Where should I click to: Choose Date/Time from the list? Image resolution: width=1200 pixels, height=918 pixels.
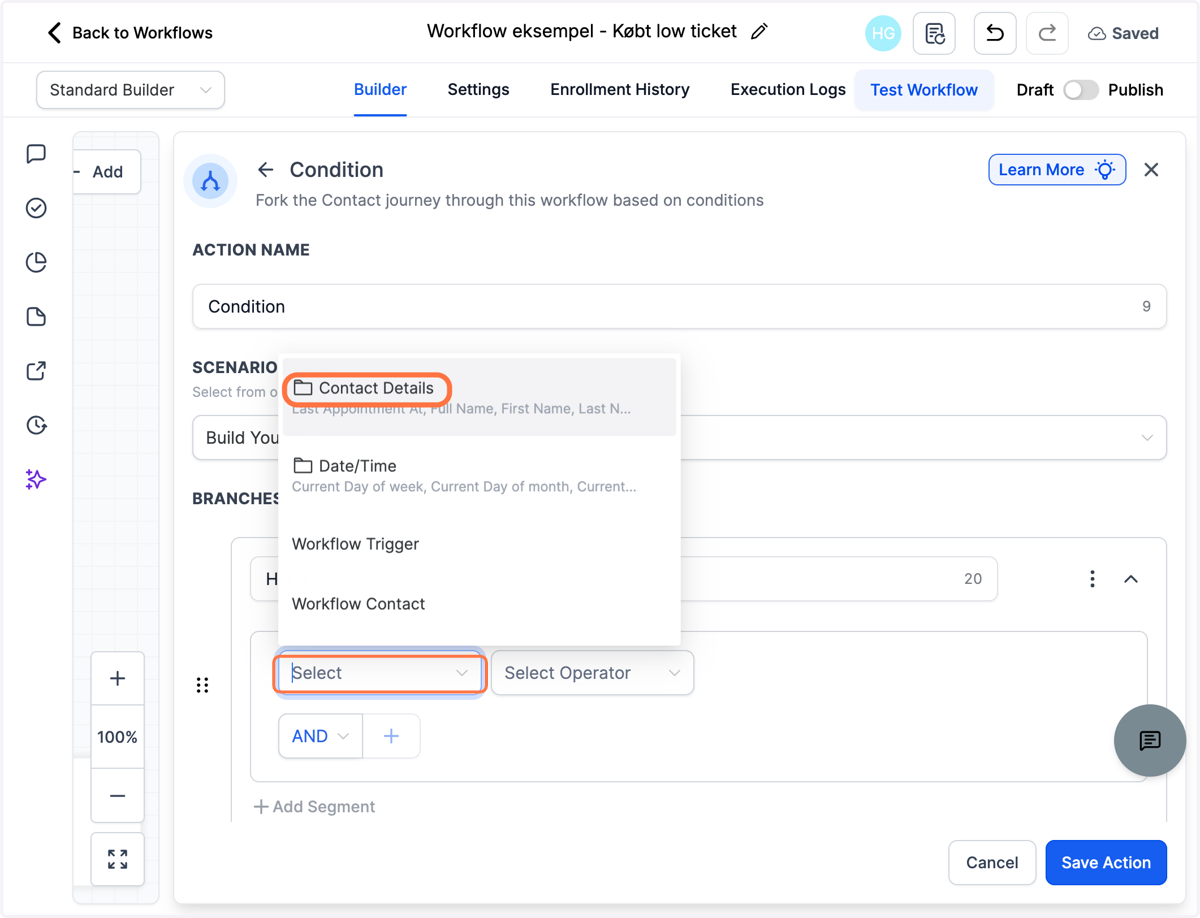pyautogui.click(x=479, y=475)
